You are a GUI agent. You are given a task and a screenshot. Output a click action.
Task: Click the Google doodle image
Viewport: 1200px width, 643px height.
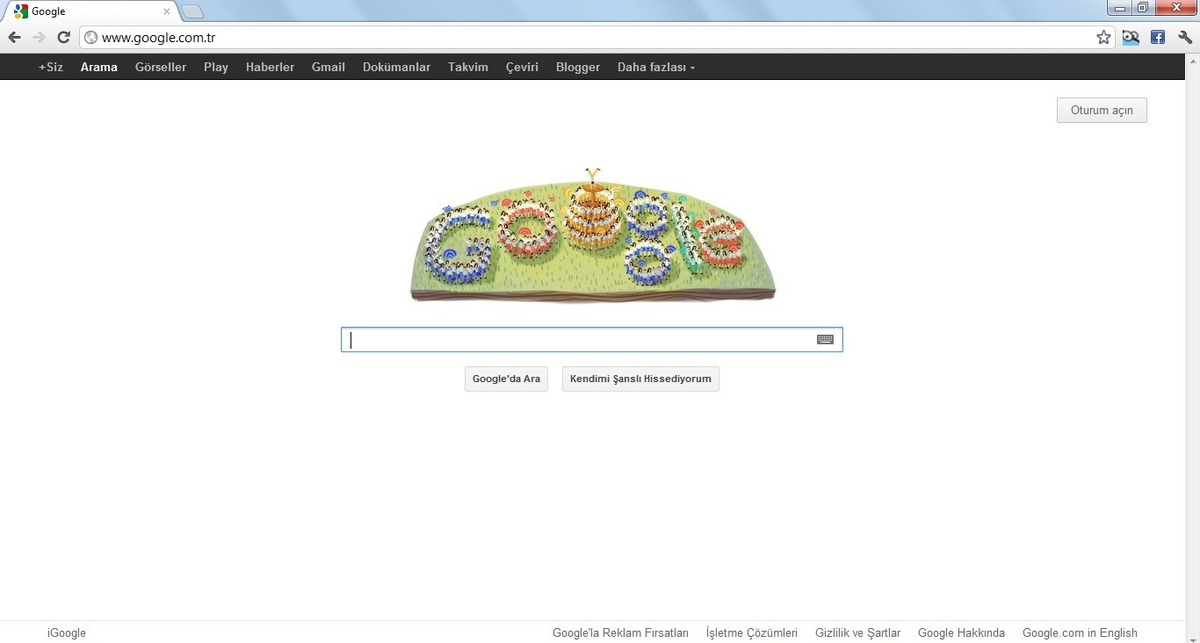coord(592,234)
